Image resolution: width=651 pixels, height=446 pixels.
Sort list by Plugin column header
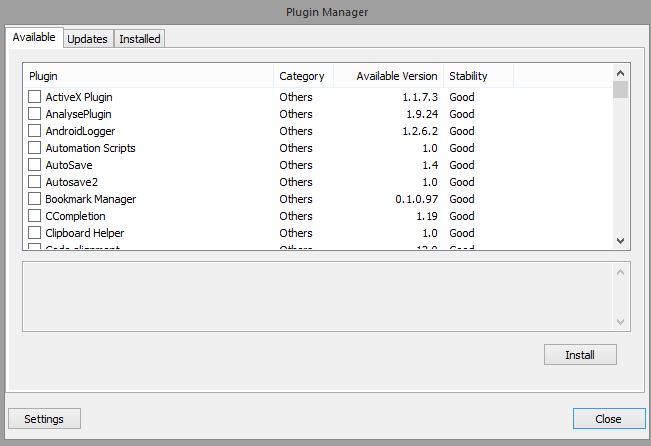[x=148, y=76]
